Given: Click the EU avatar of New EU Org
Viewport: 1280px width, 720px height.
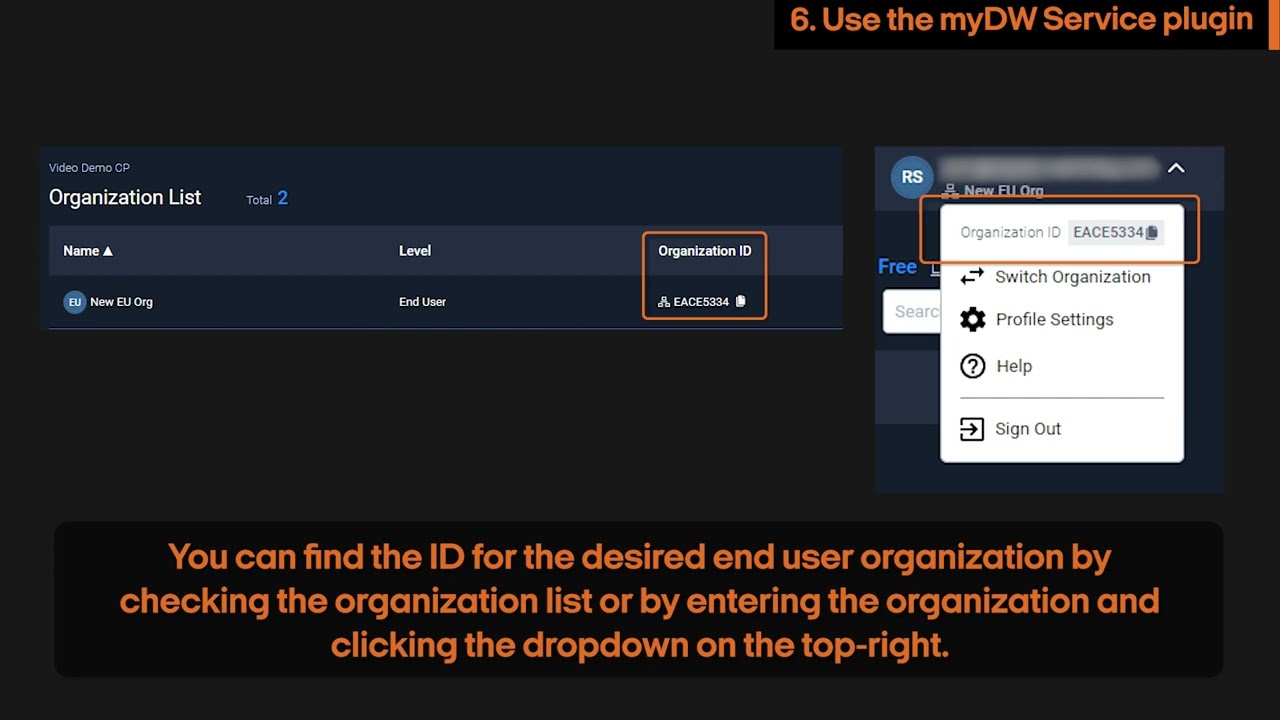Looking at the screenshot, I should (x=75, y=302).
